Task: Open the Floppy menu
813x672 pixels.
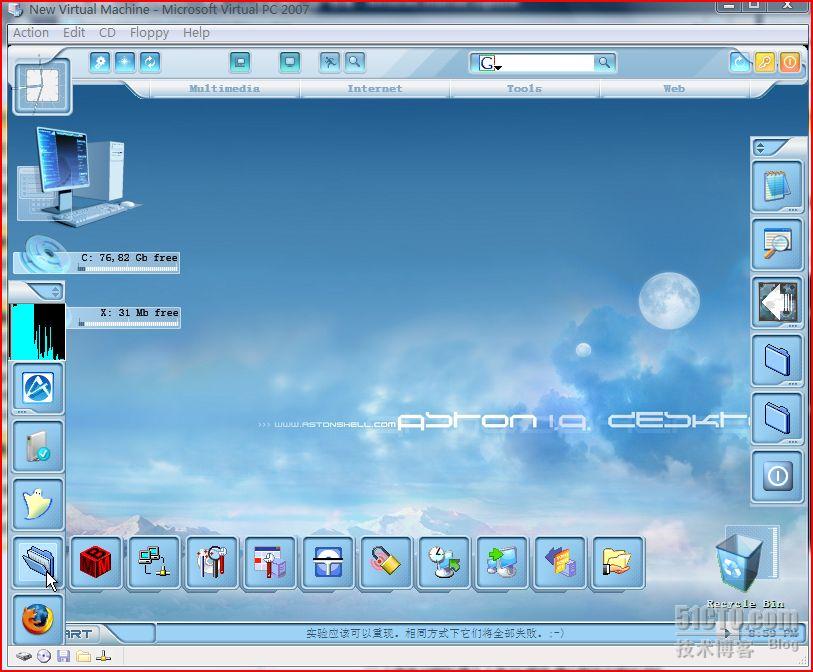Action: tap(149, 33)
